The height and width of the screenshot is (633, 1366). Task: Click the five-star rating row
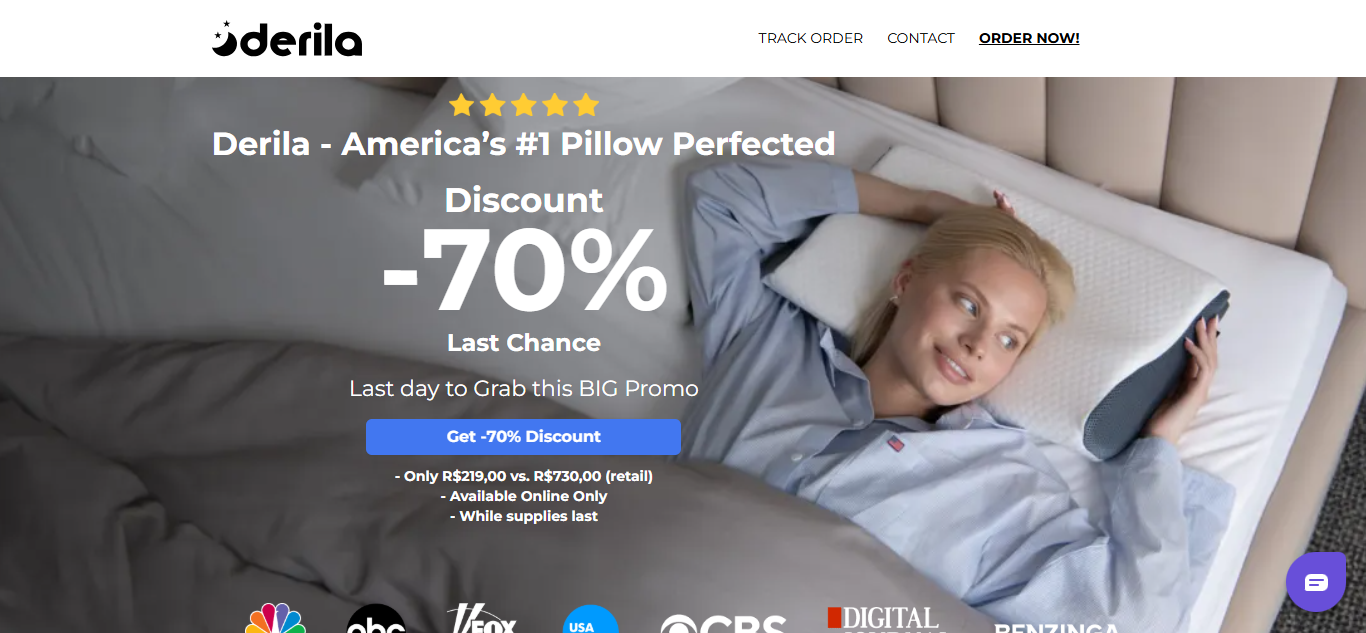(x=524, y=105)
